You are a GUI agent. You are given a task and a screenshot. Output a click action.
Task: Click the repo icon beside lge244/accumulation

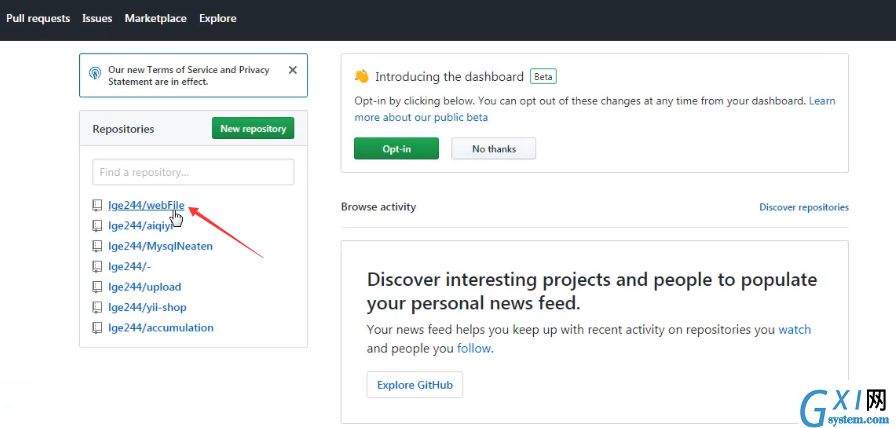(97, 328)
